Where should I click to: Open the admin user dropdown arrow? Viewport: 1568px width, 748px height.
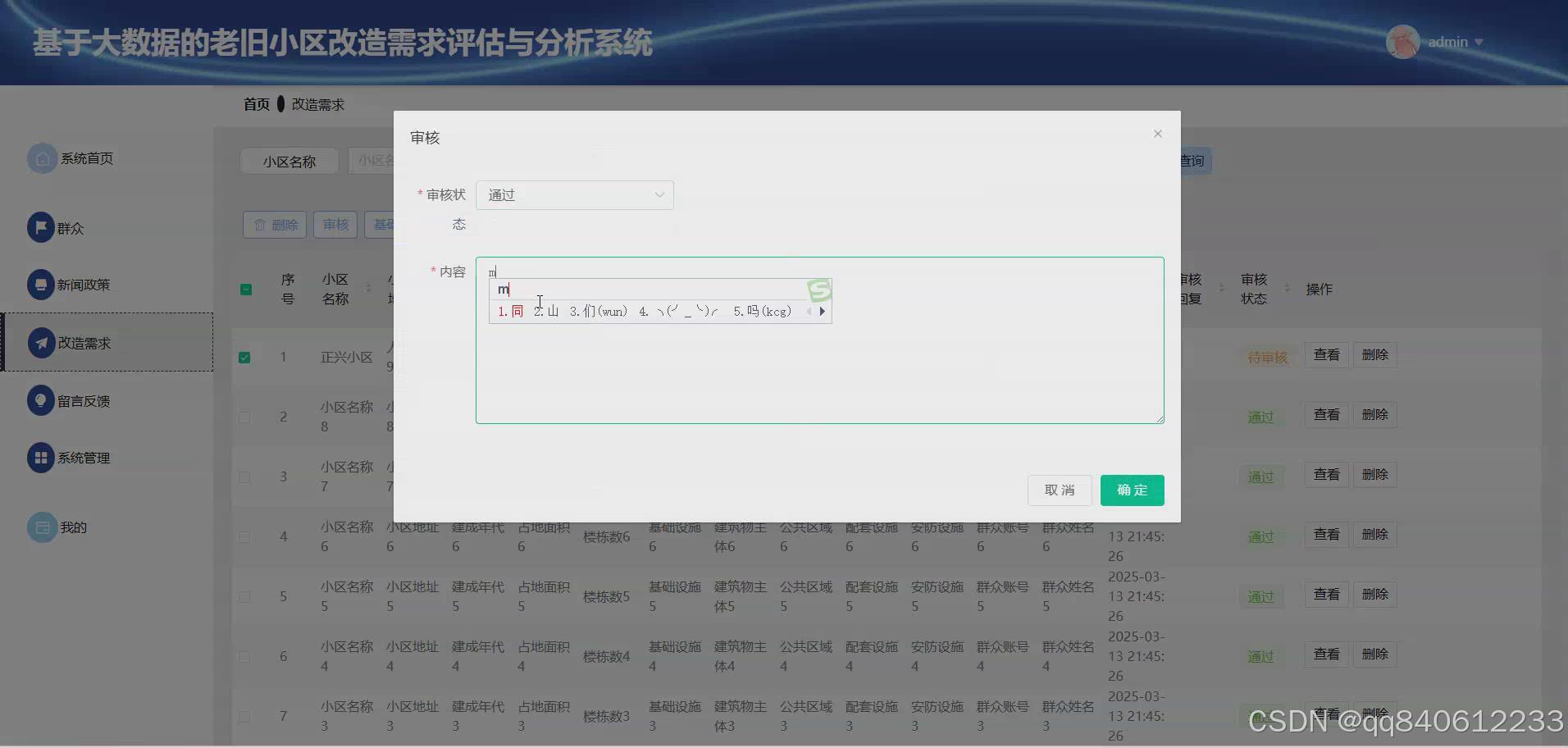point(1479,42)
